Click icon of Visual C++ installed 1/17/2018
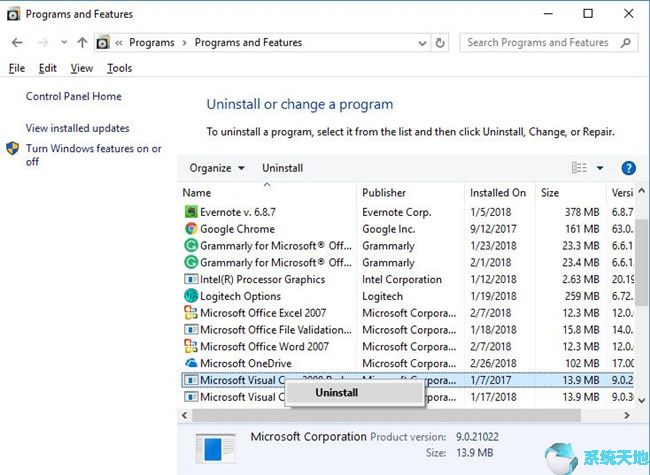Screen dimensions: 650x475 [x=191, y=397]
